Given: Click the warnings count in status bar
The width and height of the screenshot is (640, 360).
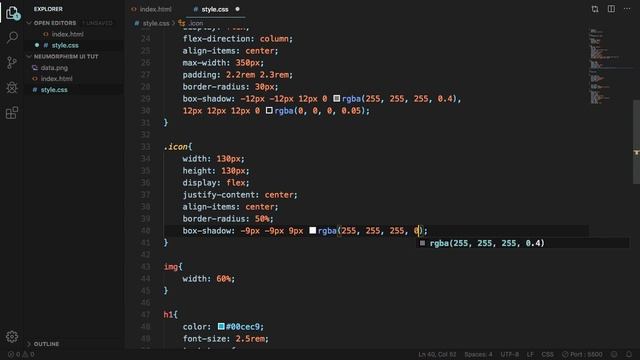Looking at the screenshot, I should pyautogui.click(x=29, y=354).
